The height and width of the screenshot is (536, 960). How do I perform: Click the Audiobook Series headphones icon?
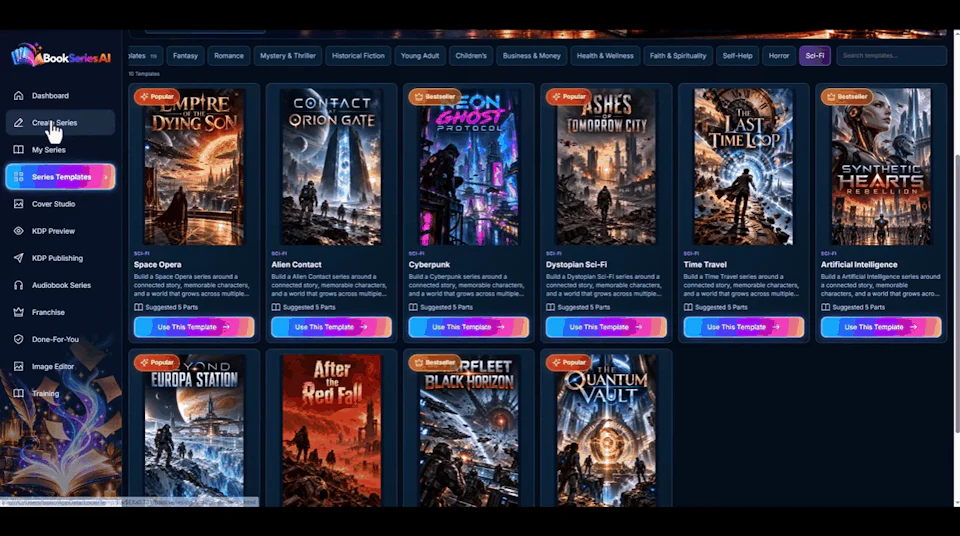pos(19,285)
